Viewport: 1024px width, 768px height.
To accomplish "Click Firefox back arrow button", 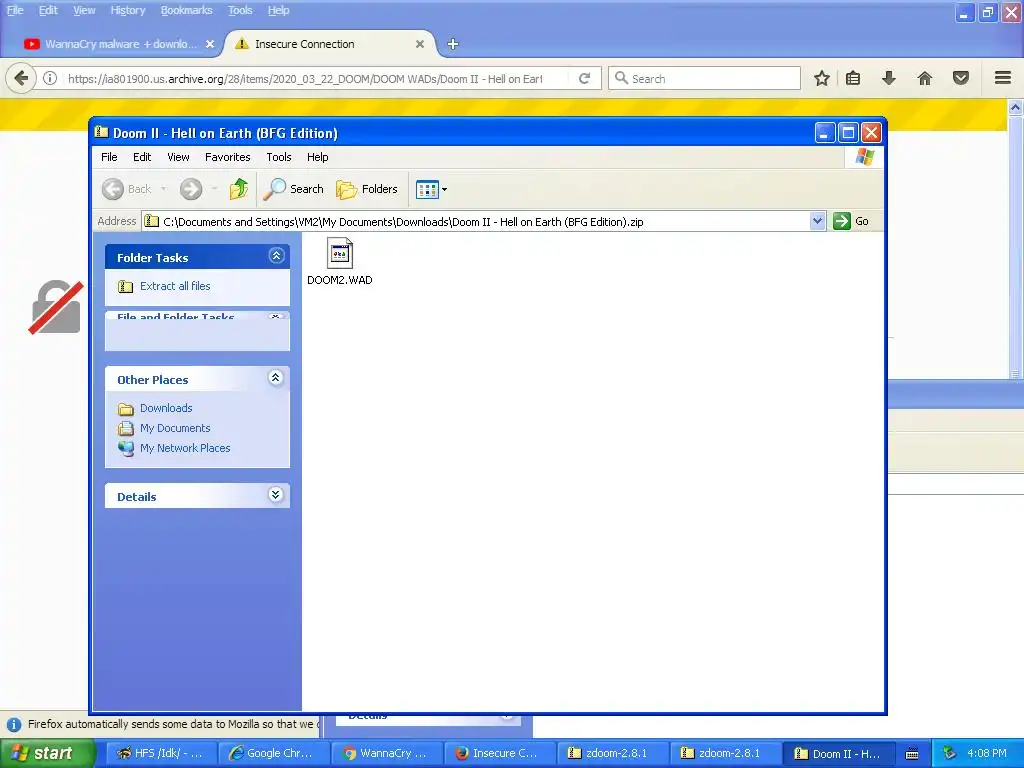I will (x=21, y=78).
